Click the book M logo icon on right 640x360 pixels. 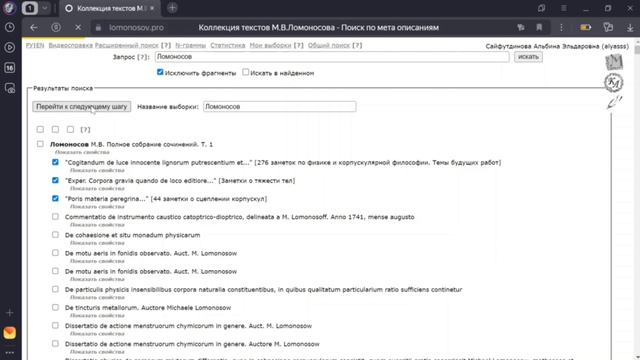click(614, 62)
